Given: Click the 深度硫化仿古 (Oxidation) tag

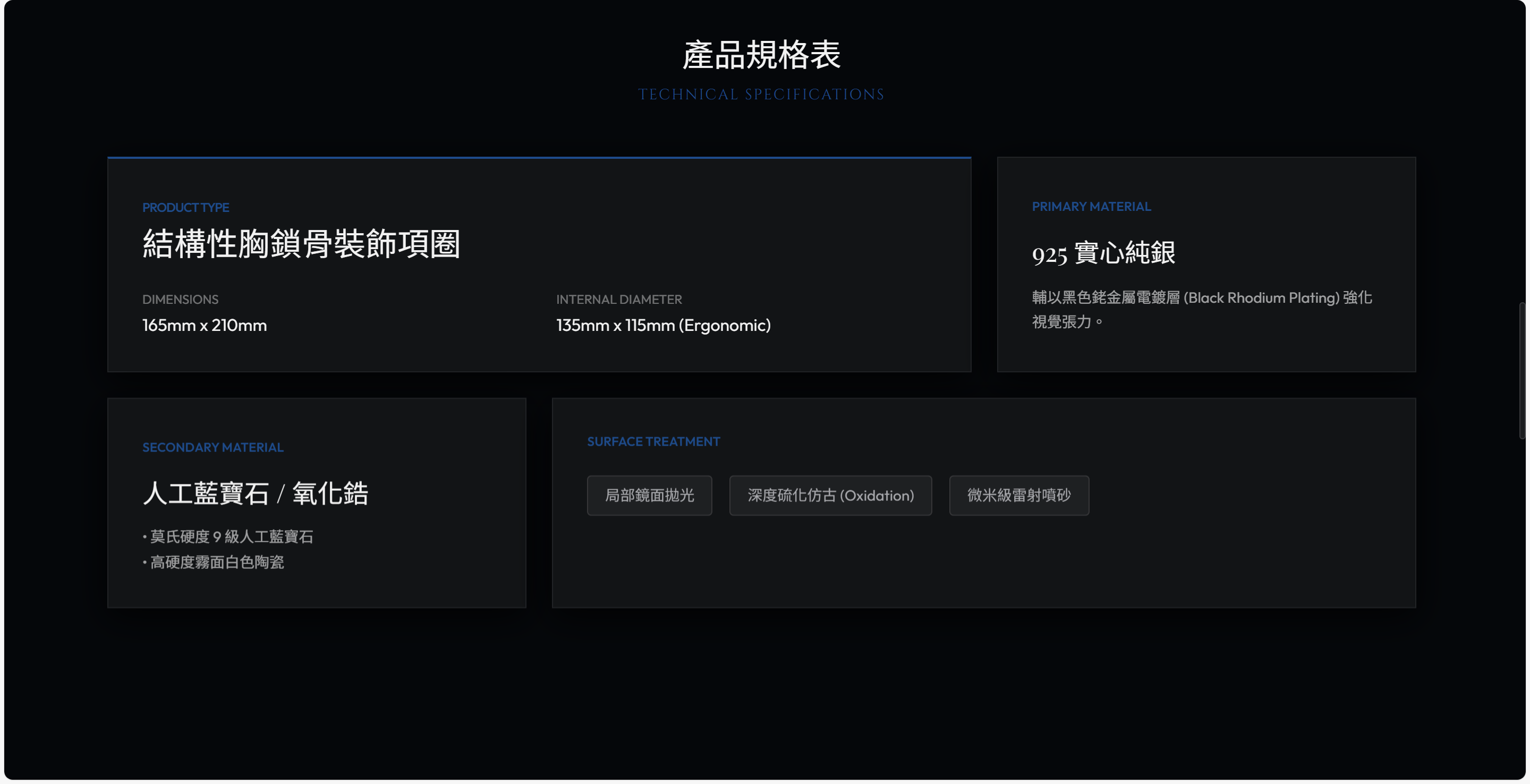Looking at the screenshot, I should (830, 496).
